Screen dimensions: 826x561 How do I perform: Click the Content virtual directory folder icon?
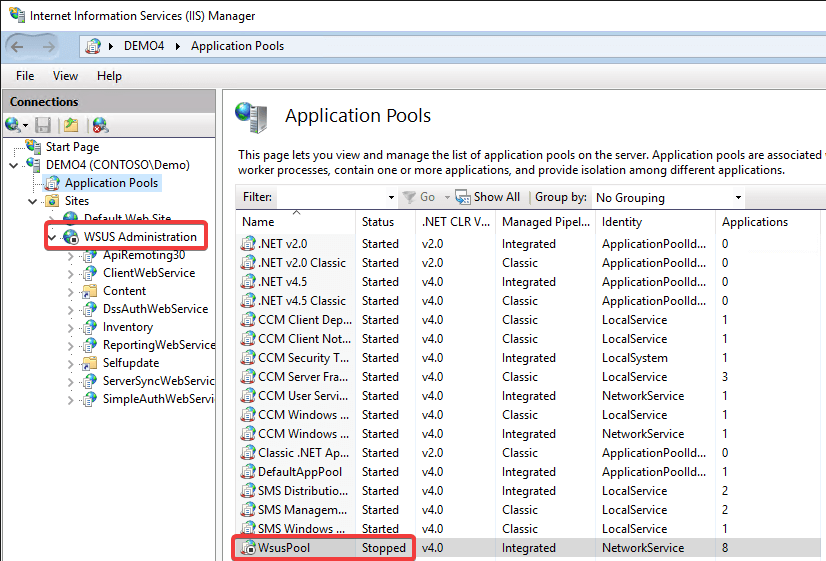pyautogui.click(x=90, y=291)
